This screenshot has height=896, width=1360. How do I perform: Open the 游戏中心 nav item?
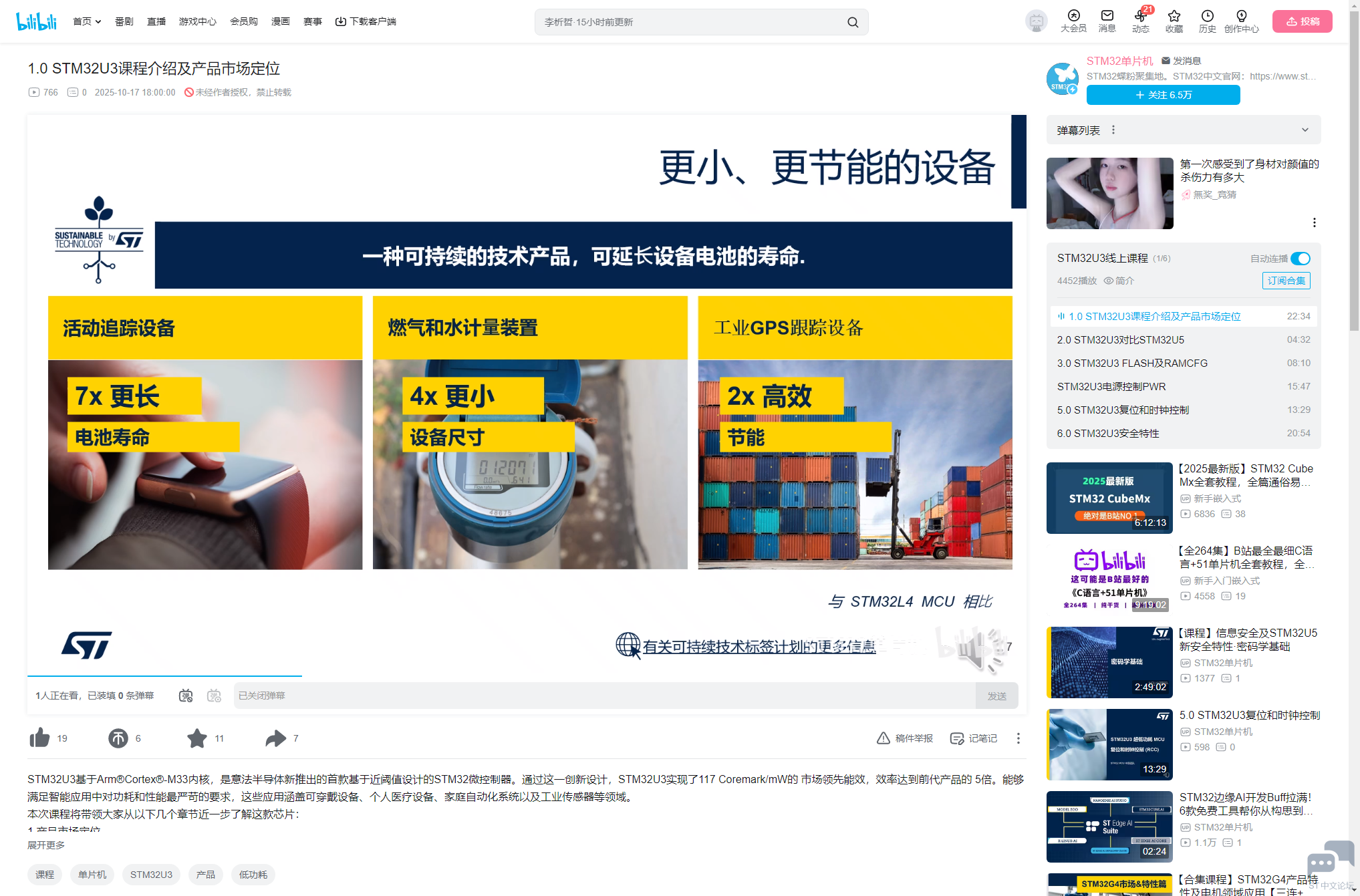point(198,21)
